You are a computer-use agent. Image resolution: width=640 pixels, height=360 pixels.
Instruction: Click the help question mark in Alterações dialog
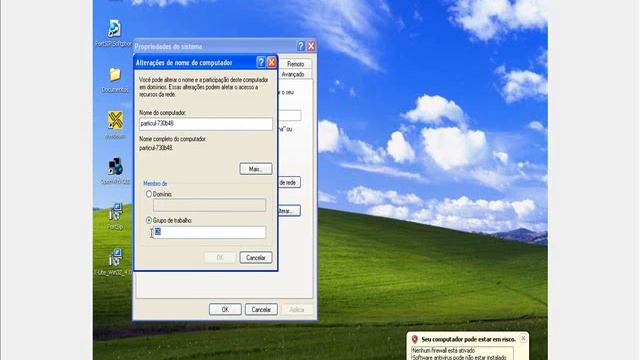(261, 62)
